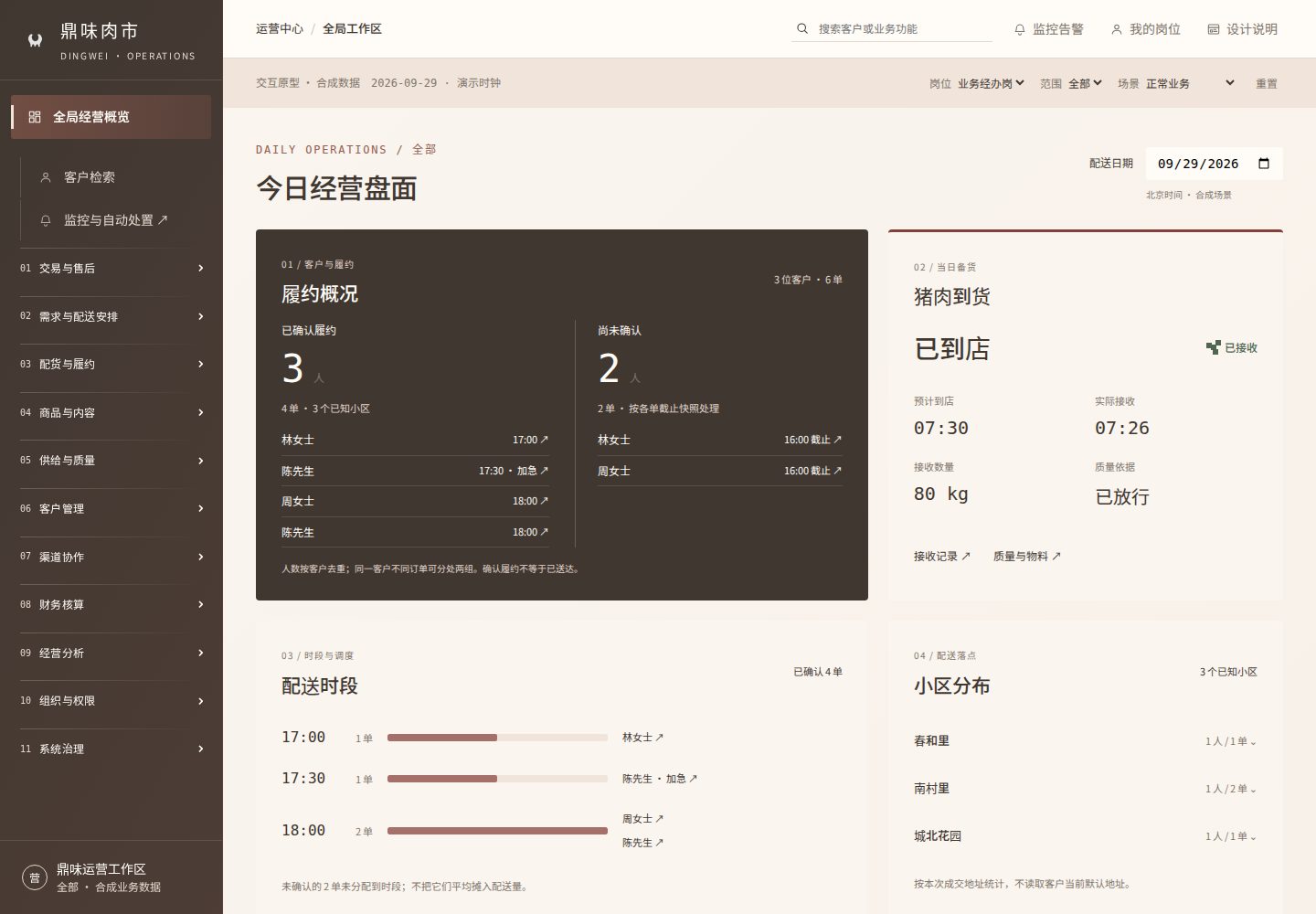Open 林女士 17:00 confirmed order

point(415,440)
